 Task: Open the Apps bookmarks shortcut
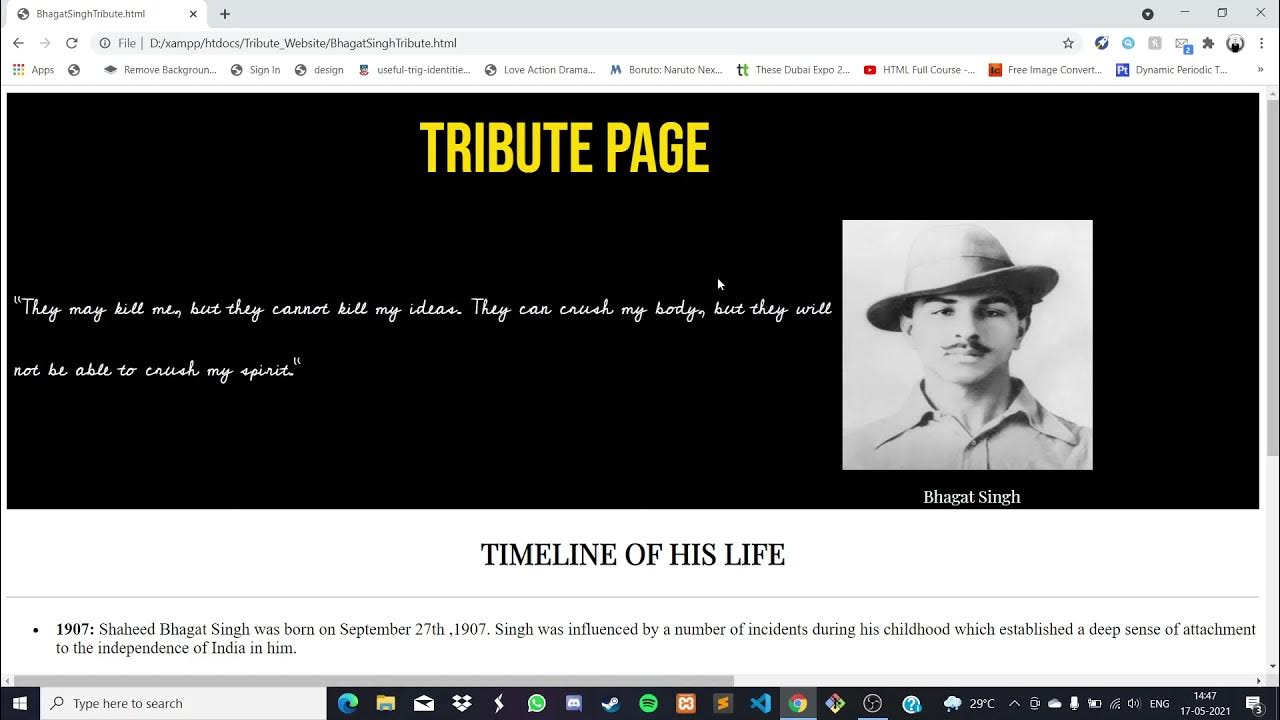[33, 70]
